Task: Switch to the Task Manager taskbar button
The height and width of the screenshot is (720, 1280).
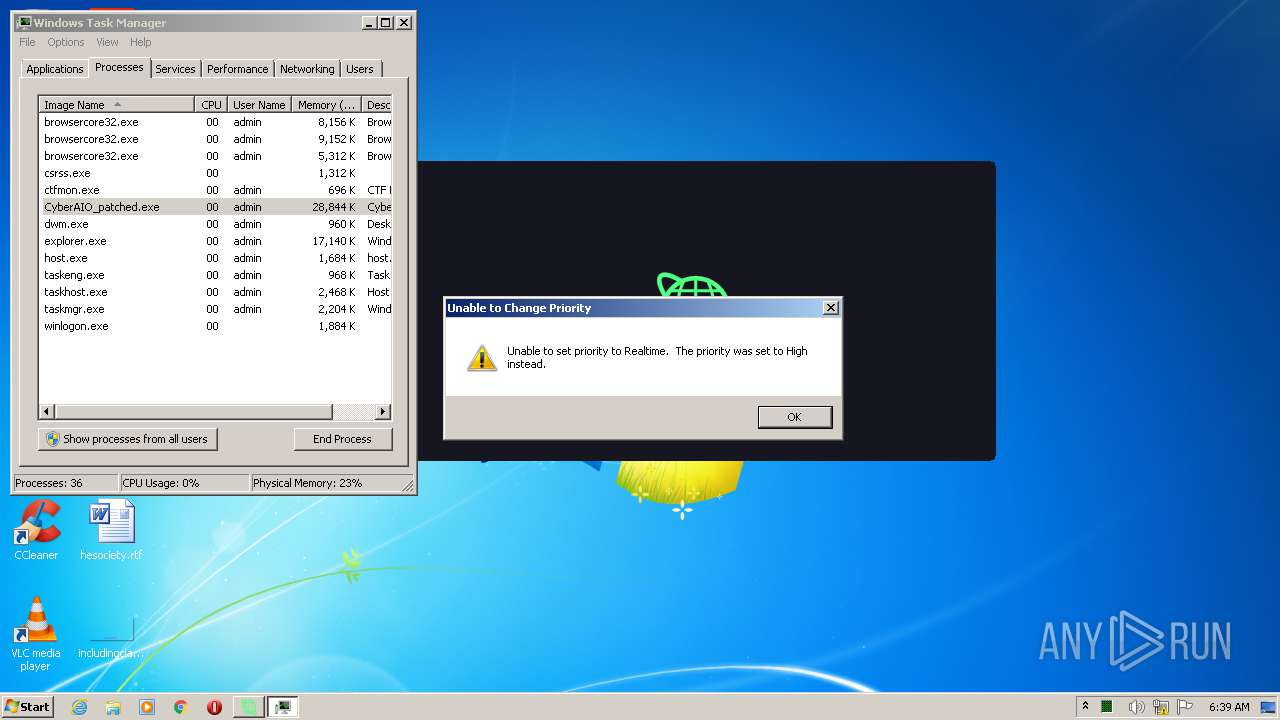Action: 283,707
